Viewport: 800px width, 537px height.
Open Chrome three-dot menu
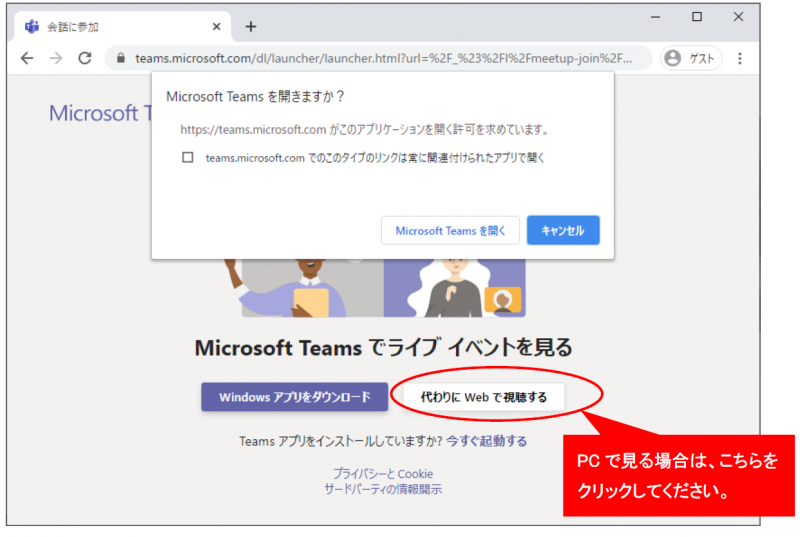click(x=740, y=59)
